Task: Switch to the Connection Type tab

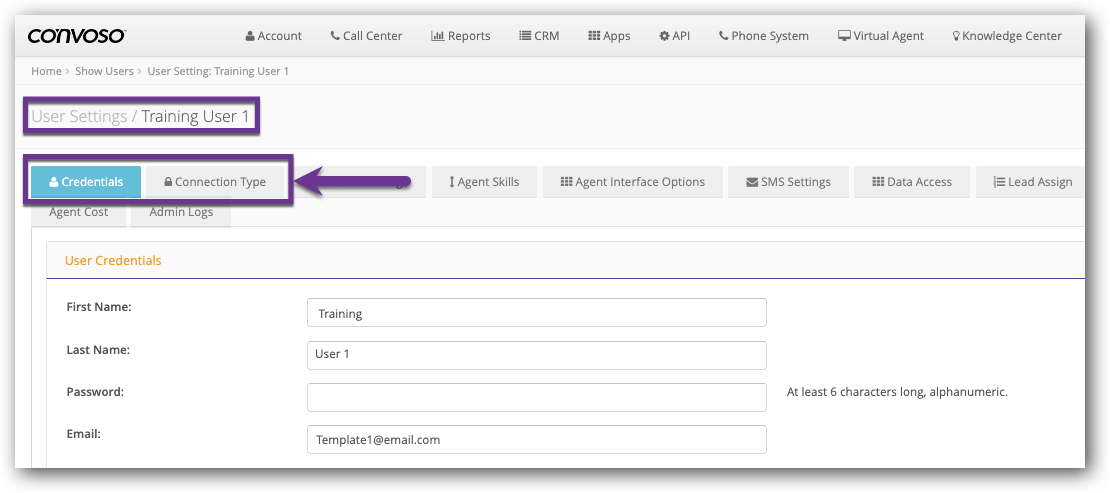Action: 215,182
